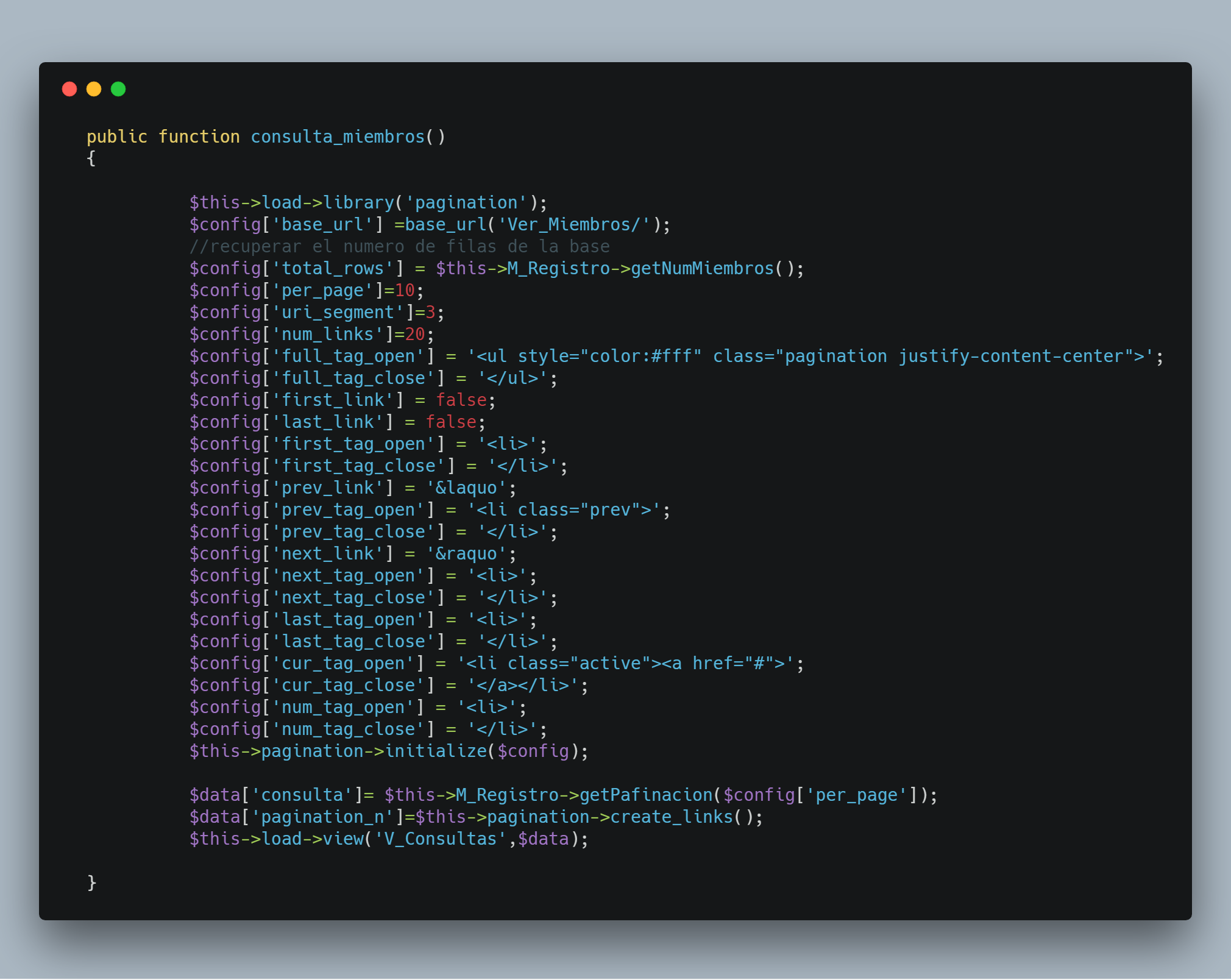
Task: Click the function name consulta_miembros
Action: (338, 137)
